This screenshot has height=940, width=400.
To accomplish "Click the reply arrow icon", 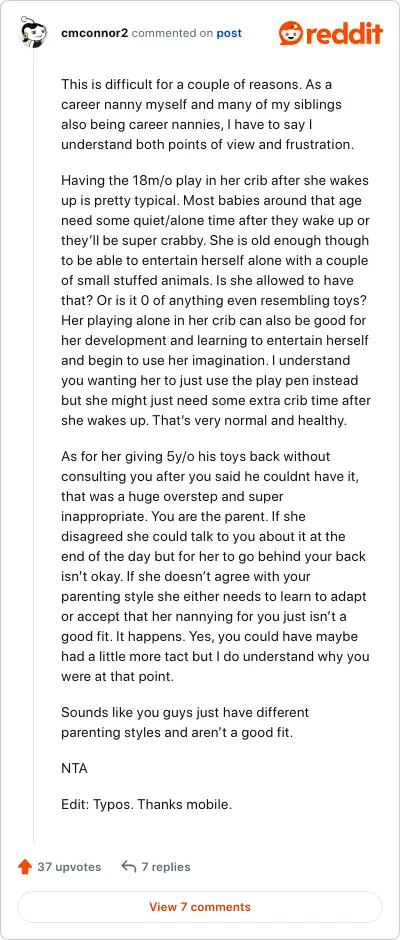I will pos(128,867).
